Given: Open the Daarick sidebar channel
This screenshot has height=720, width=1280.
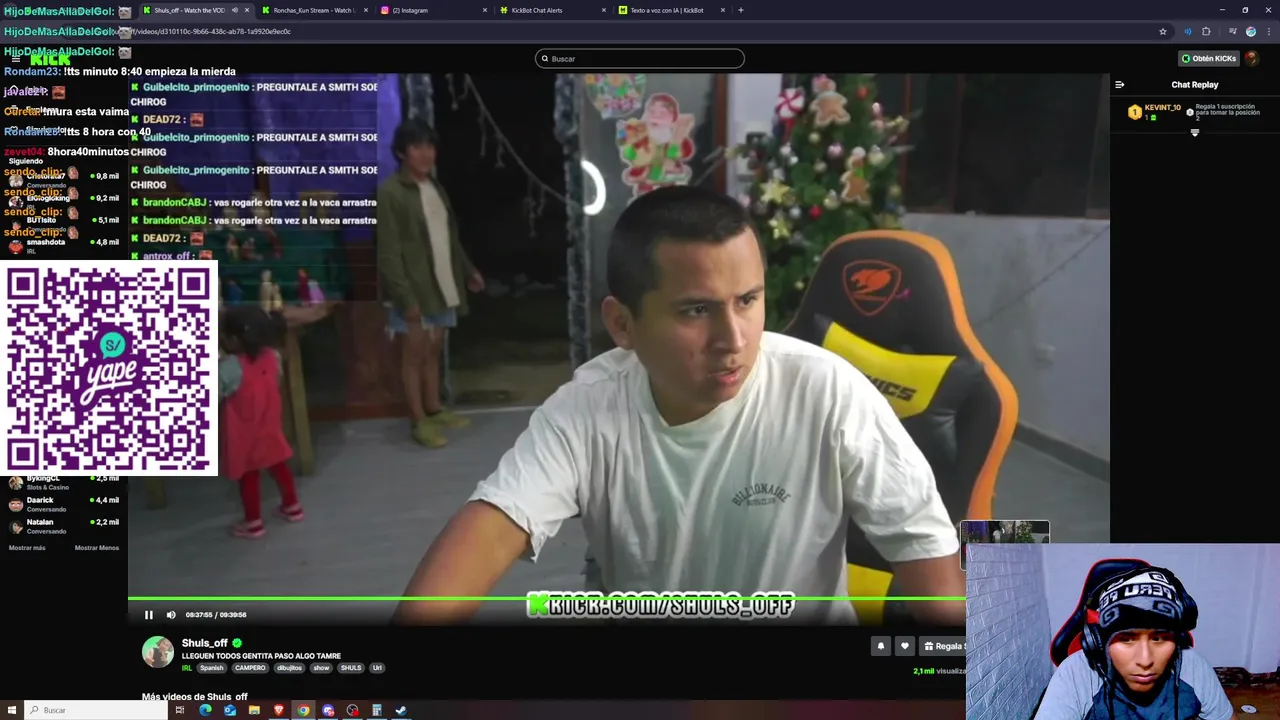Looking at the screenshot, I should pos(64,504).
